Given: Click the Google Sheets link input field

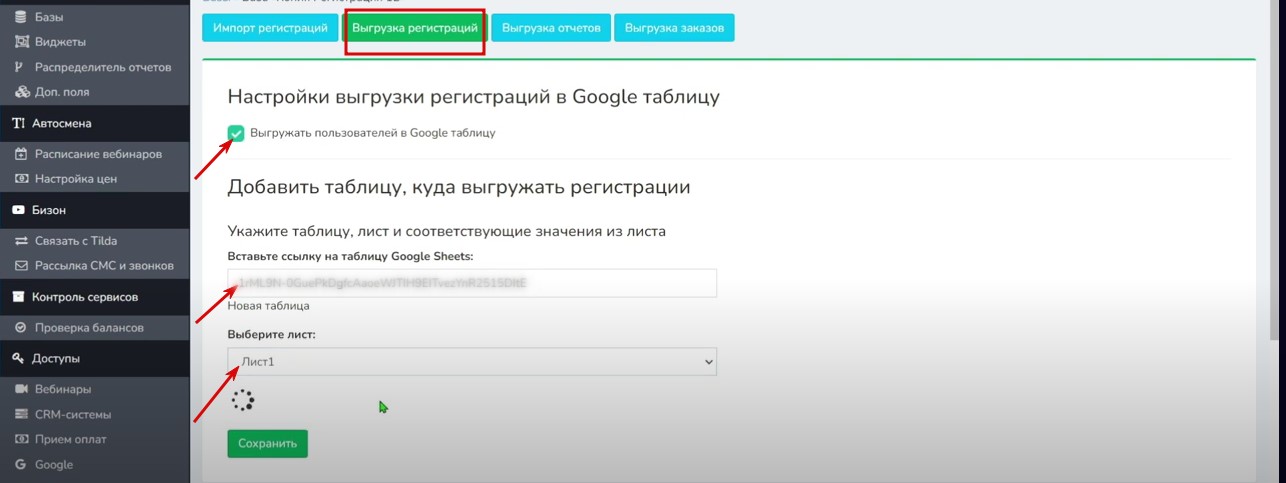Looking at the screenshot, I should (x=472, y=283).
